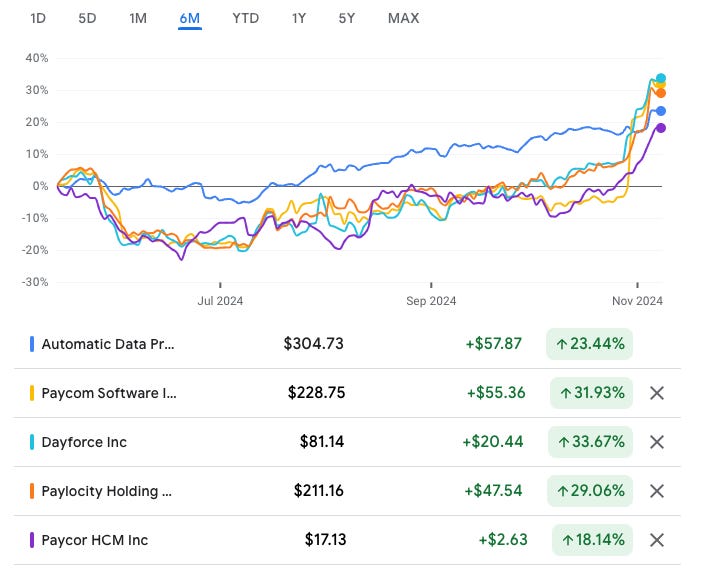
Task: Open Paycom Software stock name
Action: point(109,393)
